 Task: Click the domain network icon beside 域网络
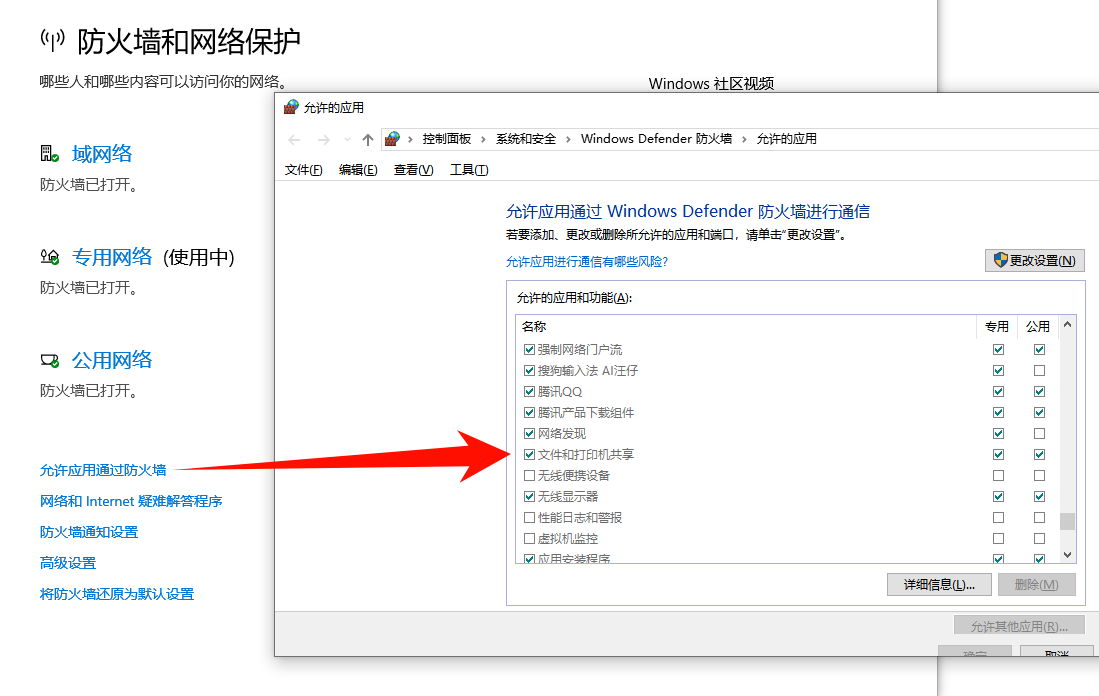click(x=49, y=151)
